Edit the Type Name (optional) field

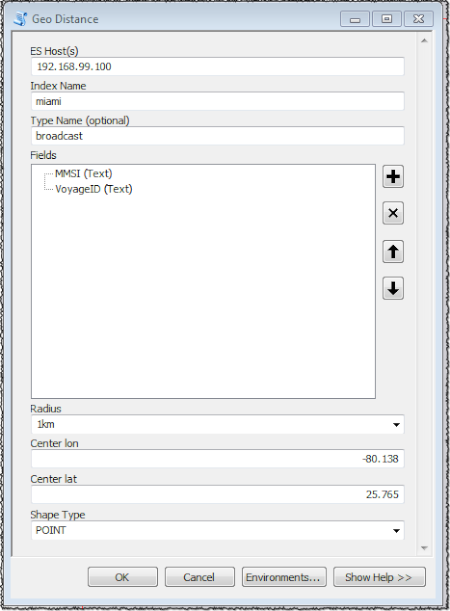coord(217,136)
